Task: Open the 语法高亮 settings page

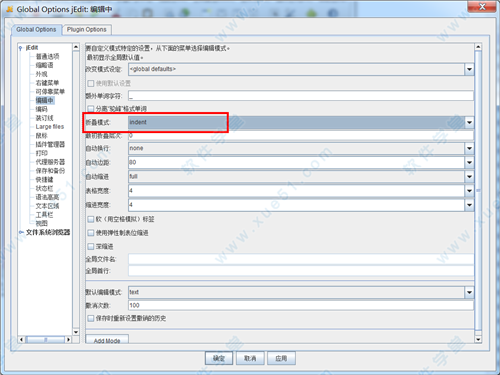Action: (x=47, y=197)
